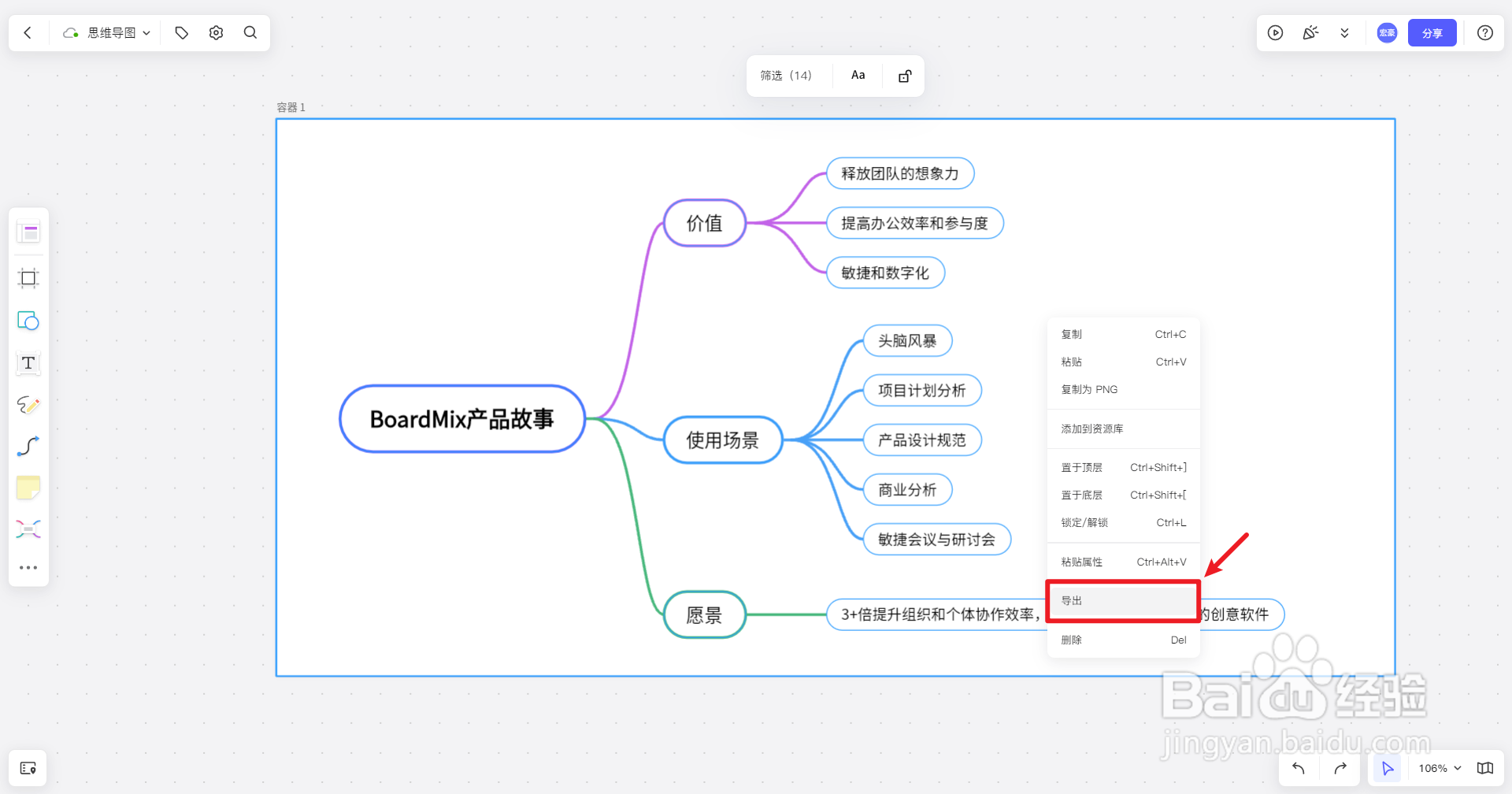This screenshot has height=794, width=1512.
Task: Choose 锁定/解锁 menu entry
Action: [x=1124, y=523]
